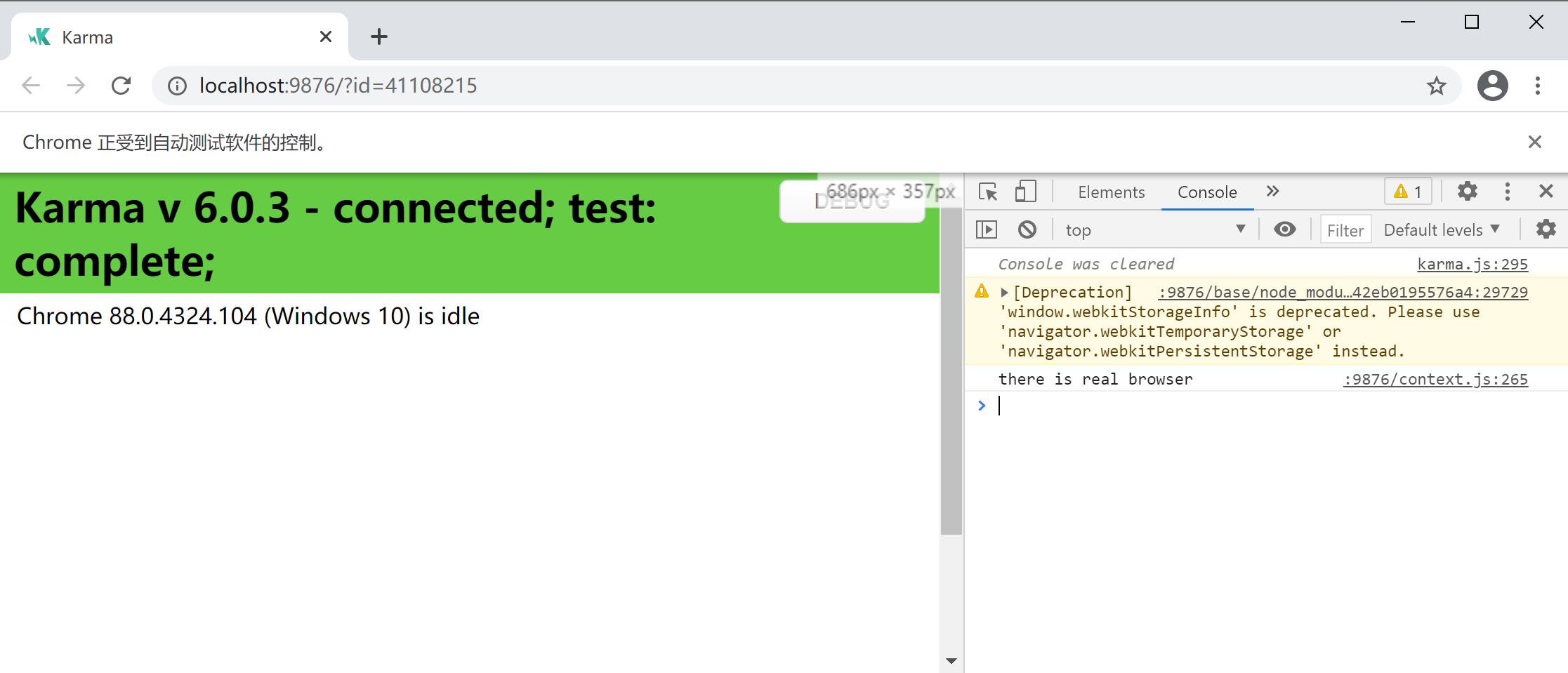This screenshot has width=1568, height=673.
Task: Switch to the Console tab
Action: 1207,192
